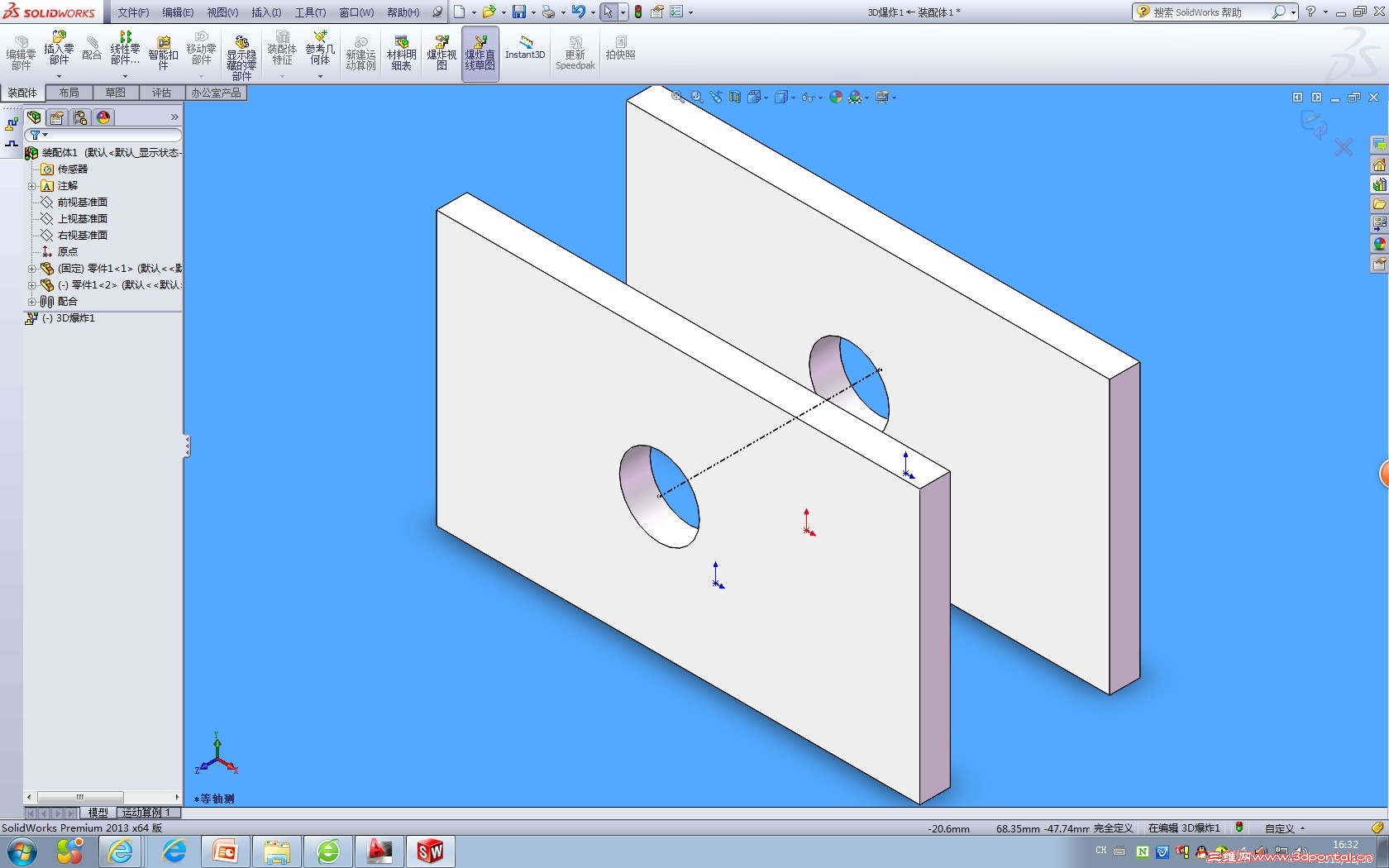Select the FeatureManager design tree tab icon
The width and height of the screenshot is (1389, 868).
(34, 117)
